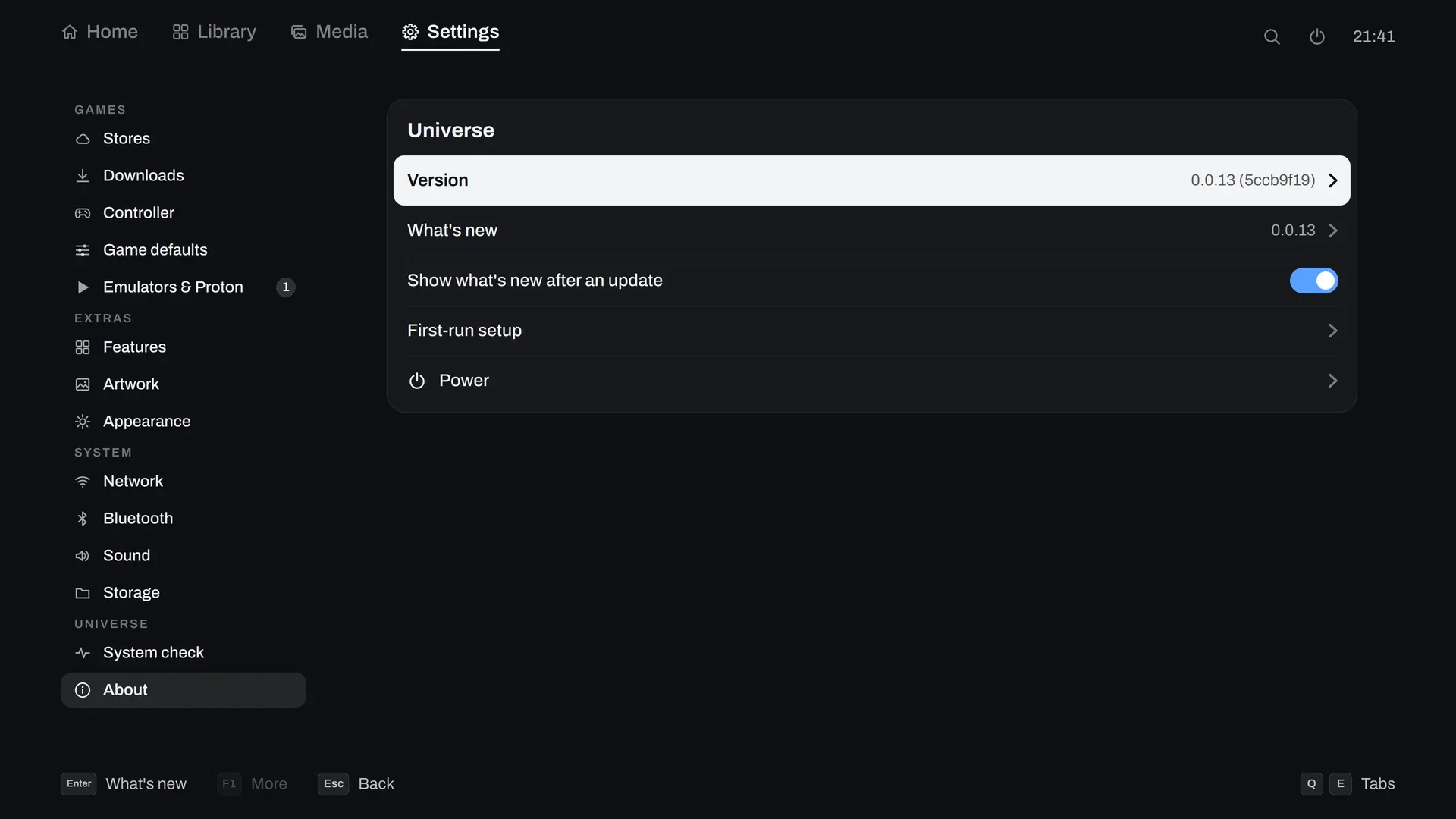Open What's new row chevron

click(1332, 231)
